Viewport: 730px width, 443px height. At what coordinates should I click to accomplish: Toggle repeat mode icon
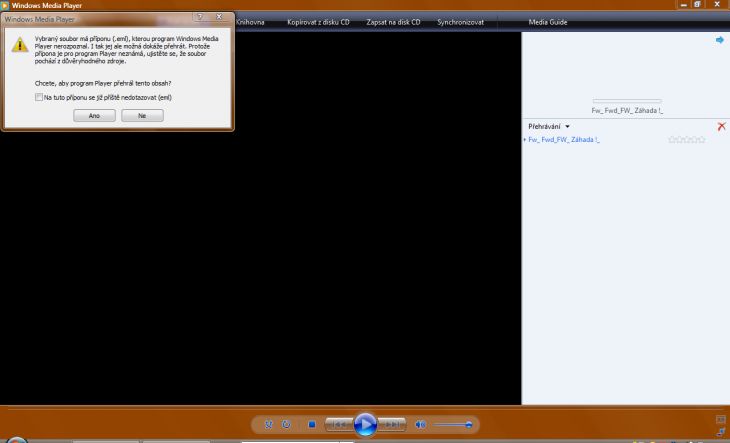(x=286, y=424)
